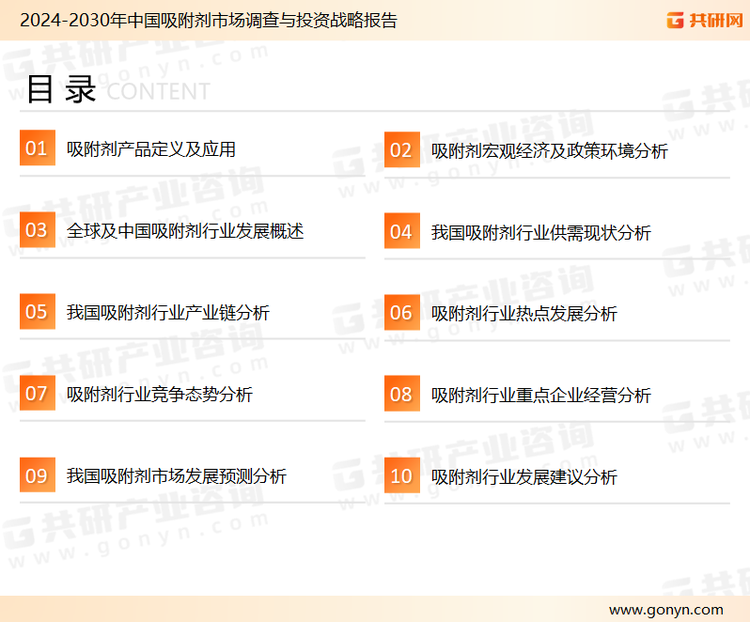Click the orange 01 number badge

pos(37,149)
